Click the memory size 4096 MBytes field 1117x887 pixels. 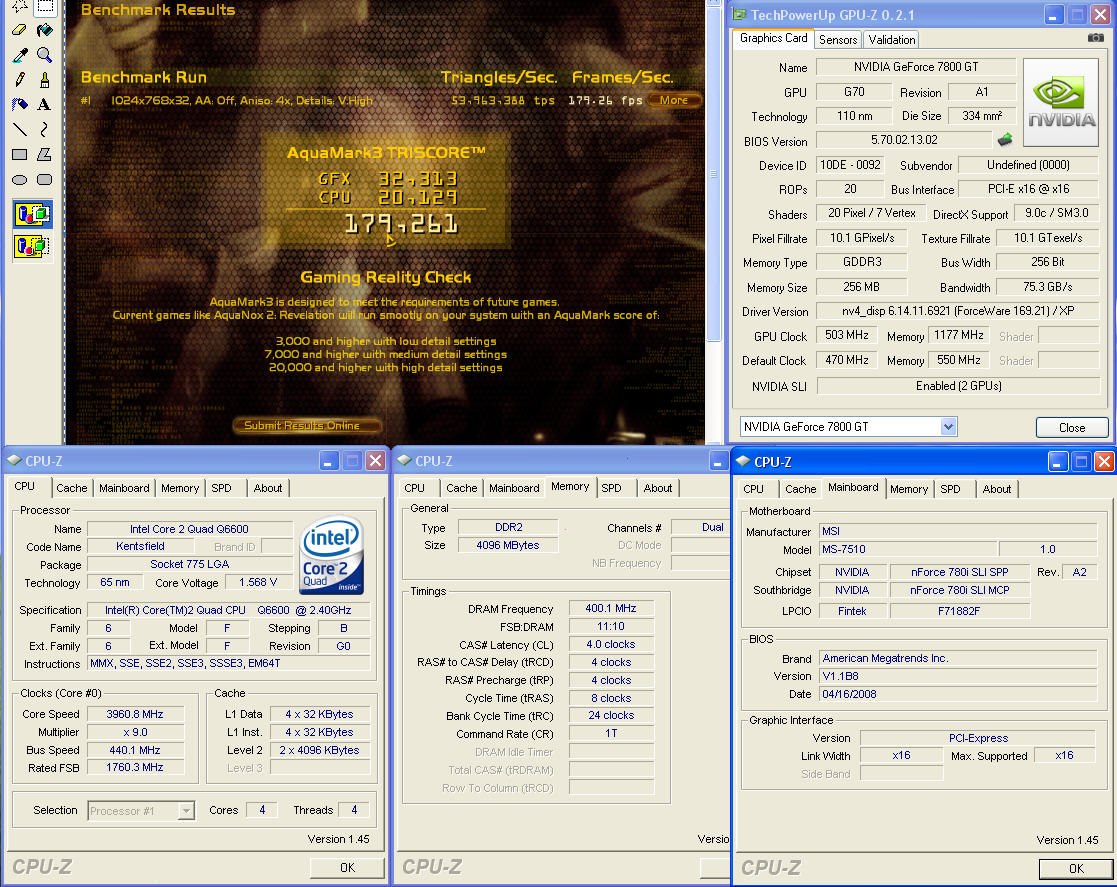click(x=508, y=545)
